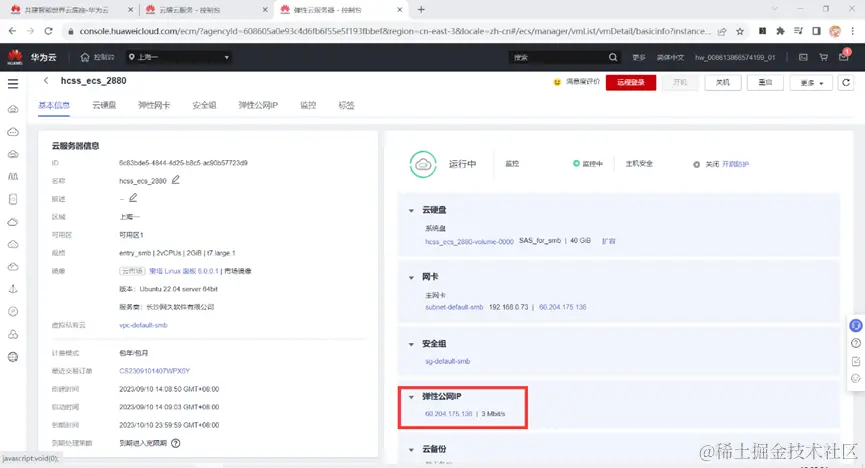Collapse the 云硬盘 section
865x468 pixels.
pyautogui.click(x=411, y=210)
